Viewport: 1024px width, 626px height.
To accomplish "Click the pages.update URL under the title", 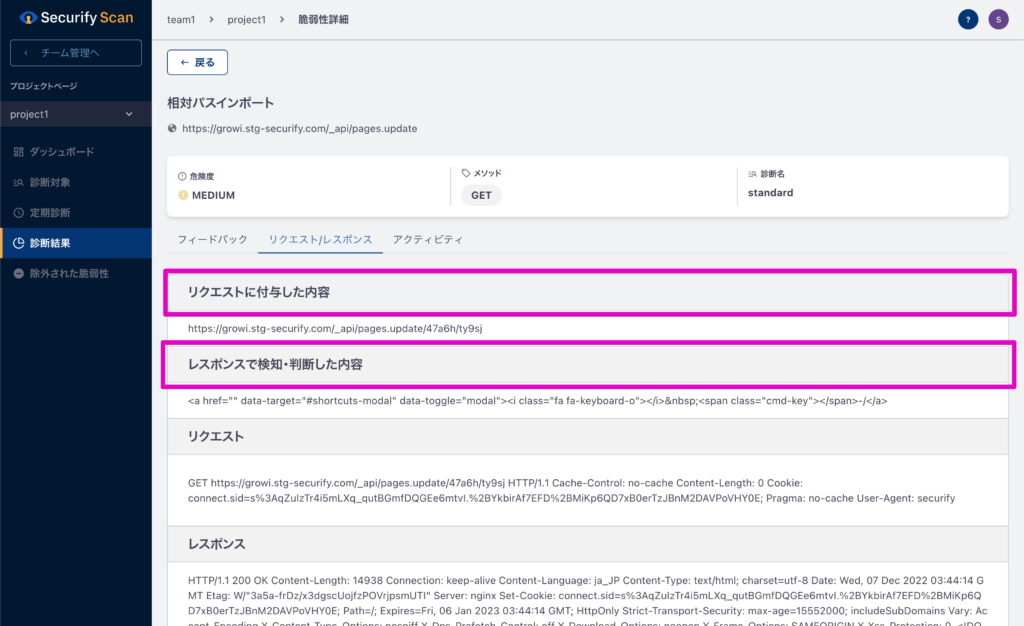I will 300,129.
